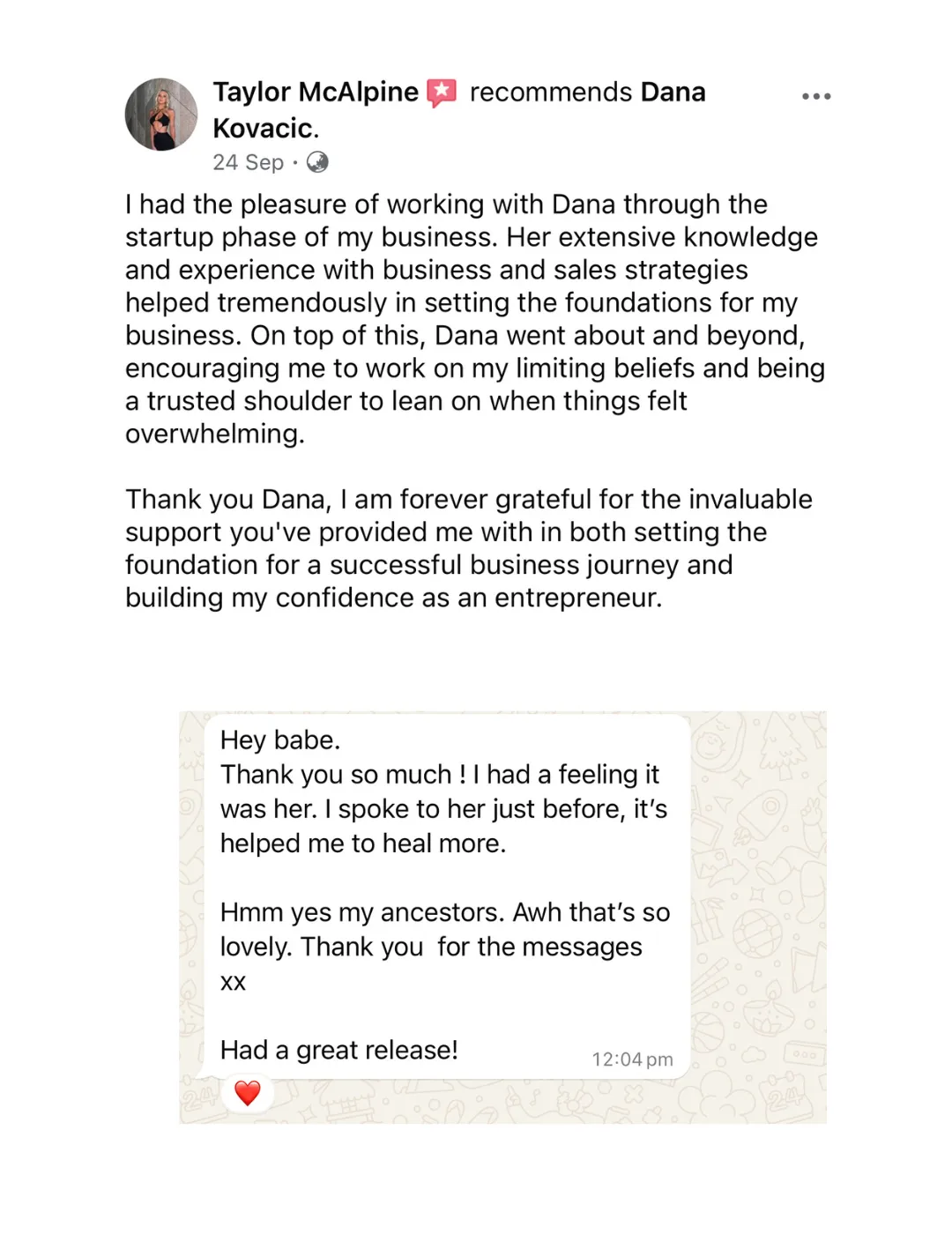Click the paragraph starting 'Thank you Dana'

tap(467, 548)
